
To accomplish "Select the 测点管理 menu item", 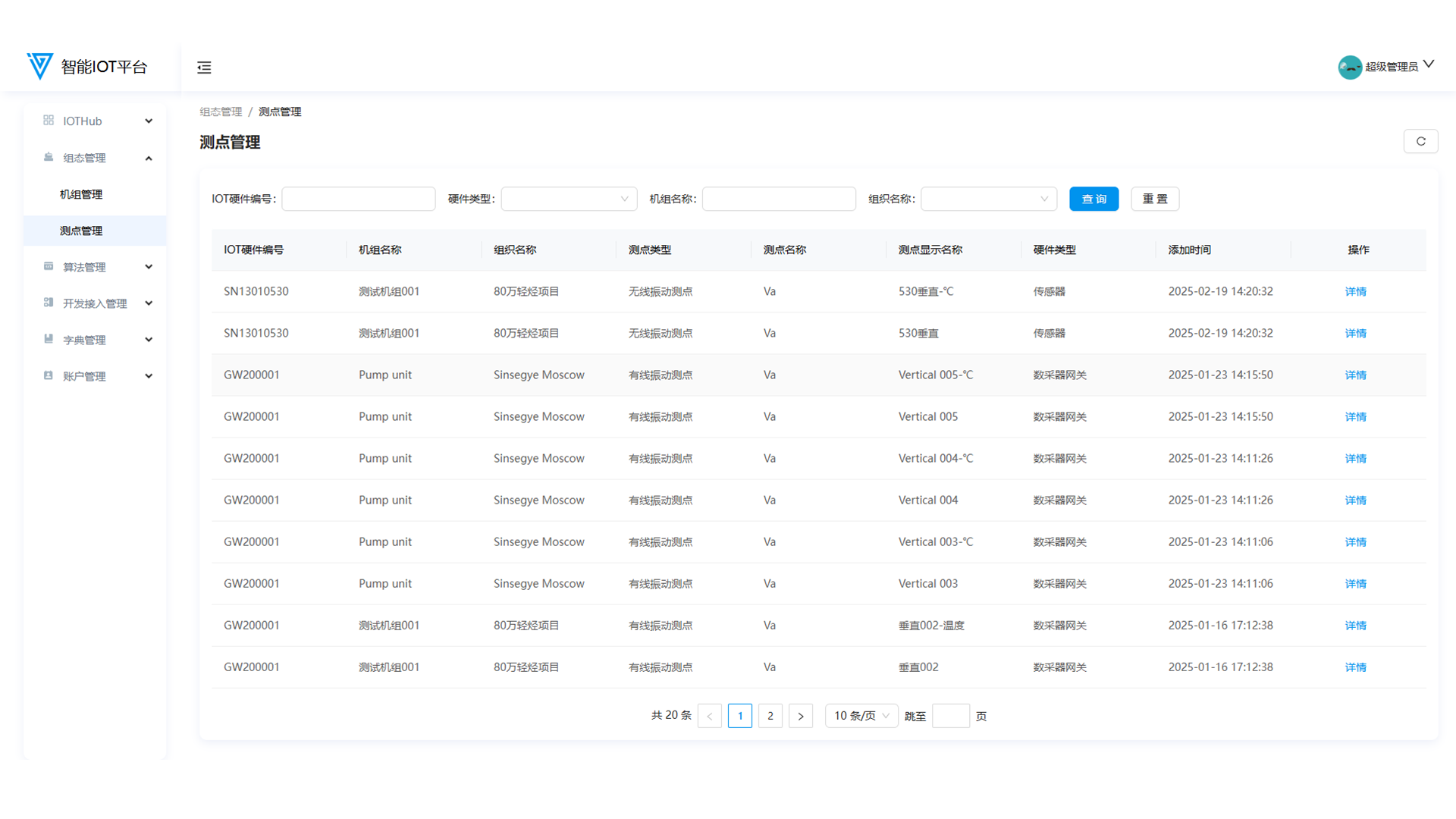I will coord(81,231).
